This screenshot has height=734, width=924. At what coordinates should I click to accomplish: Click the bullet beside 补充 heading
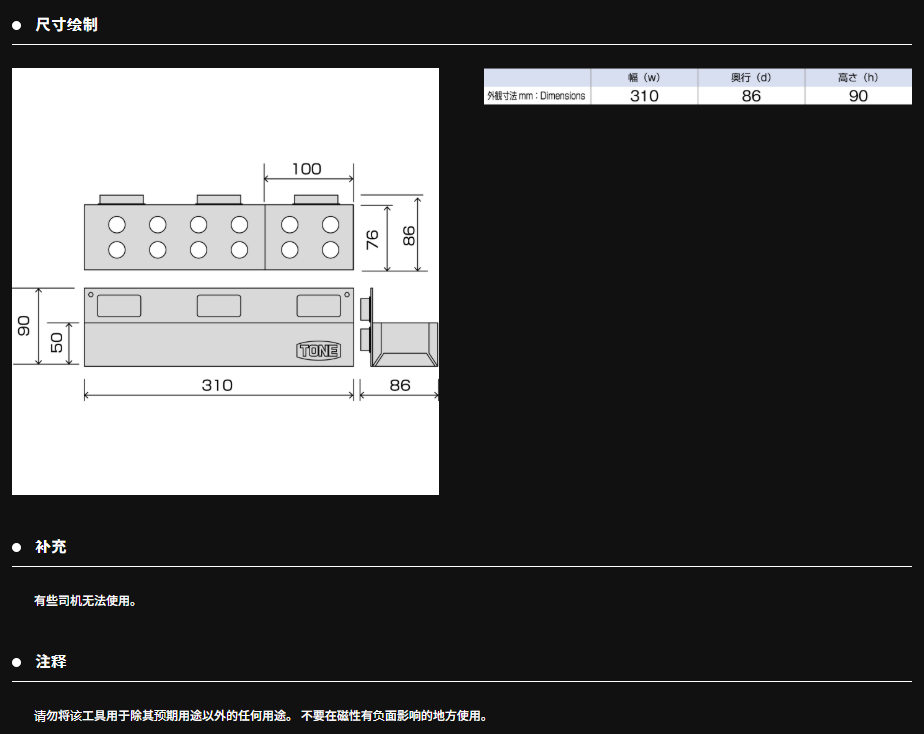tap(17, 548)
